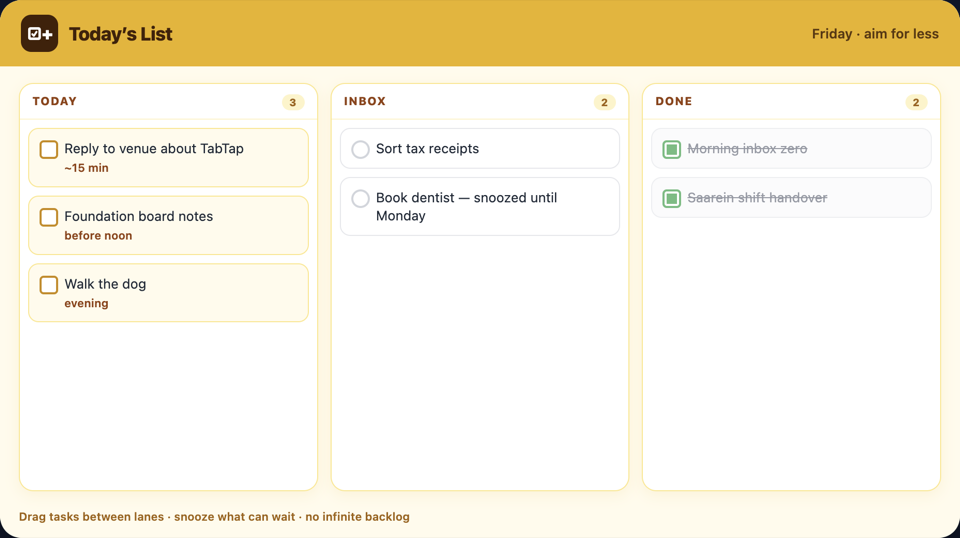
Task: Select the TODAY lane header
Action: tap(54, 102)
